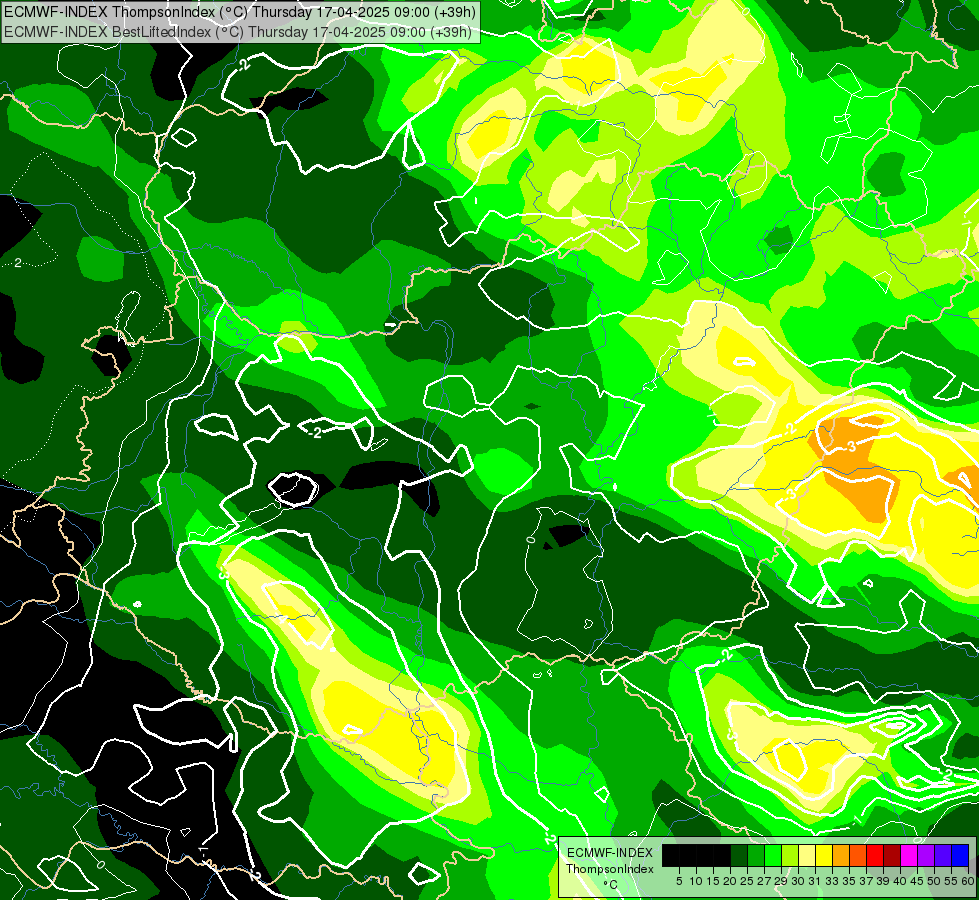The image size is (979, 900).
Task: Click legend tick value 40
Action: click(x=900, y=881)
